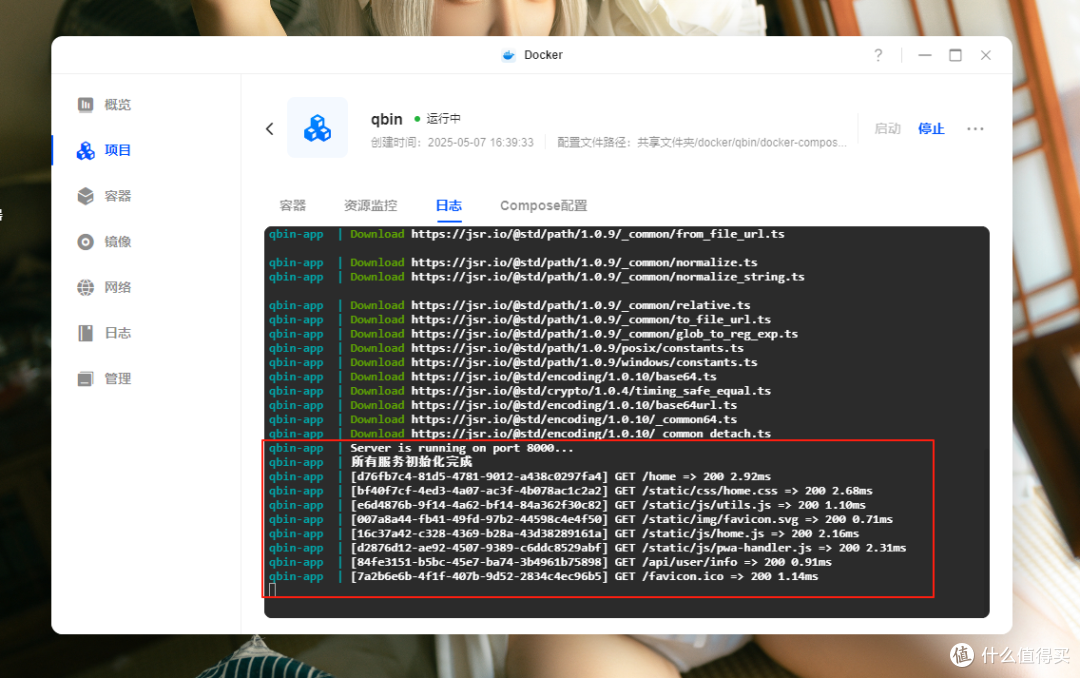Click 'Server is running on port 8000...' log line
This screenshot has width=1080, height=678.
click(461, 448)
